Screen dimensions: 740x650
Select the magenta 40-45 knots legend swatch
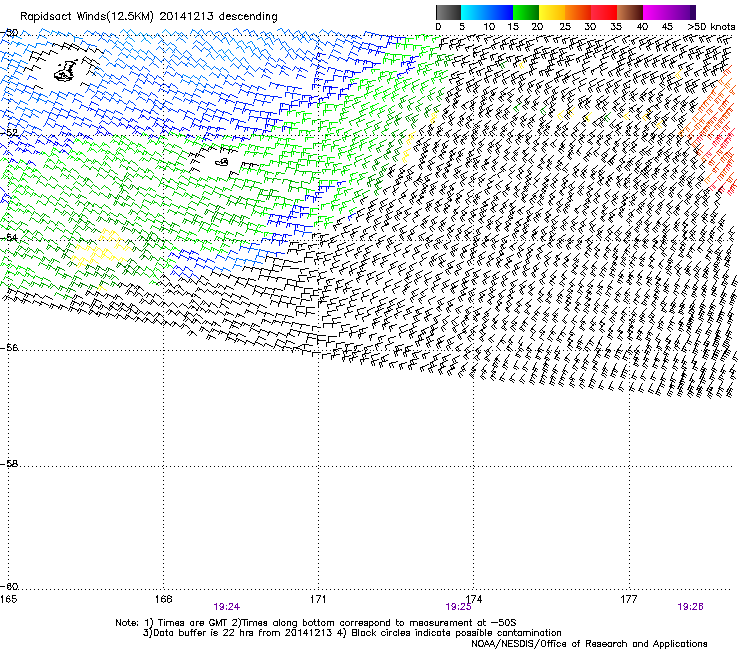[656, 12]
